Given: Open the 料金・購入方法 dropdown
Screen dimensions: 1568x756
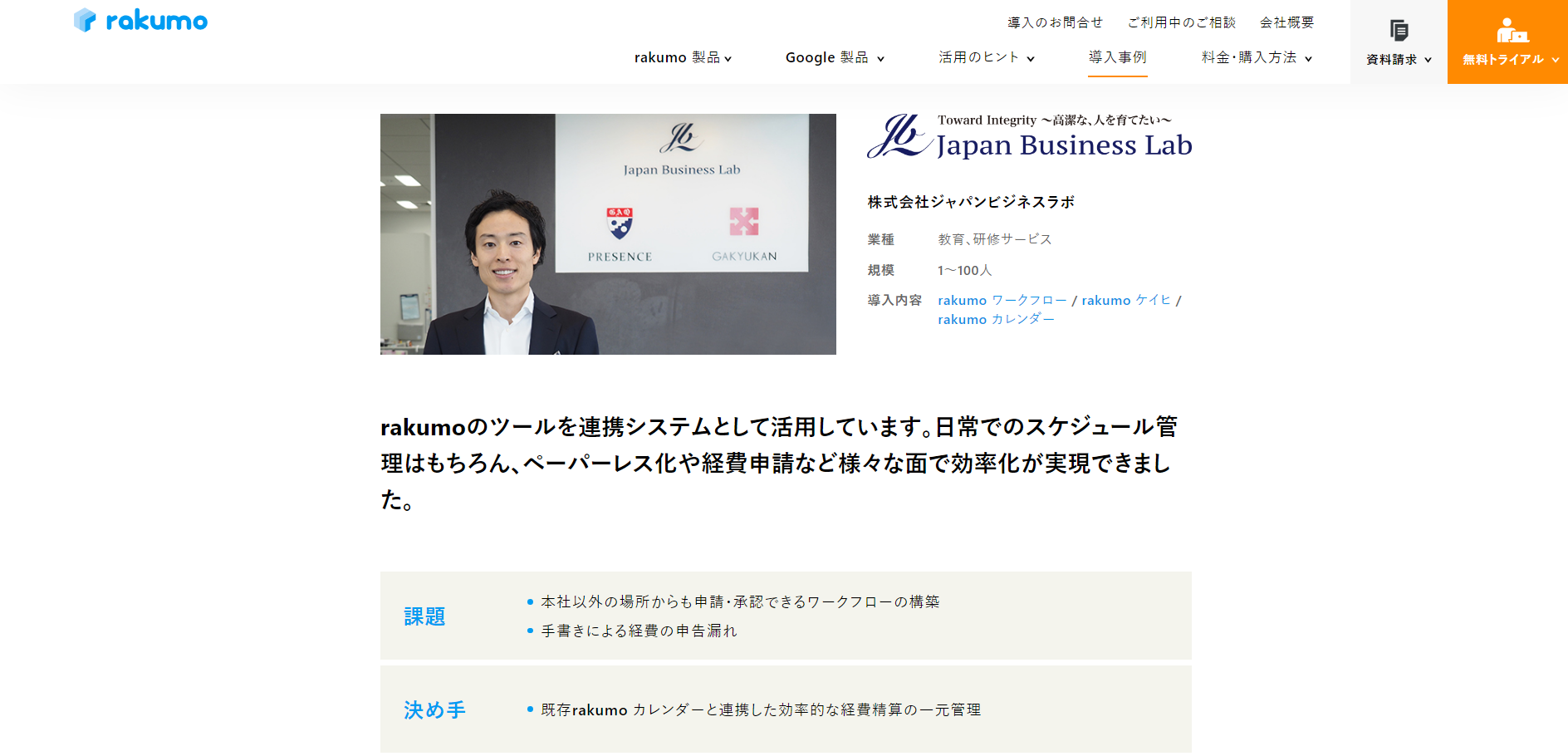Looking at the screenshot, I should click(1257, 57).
